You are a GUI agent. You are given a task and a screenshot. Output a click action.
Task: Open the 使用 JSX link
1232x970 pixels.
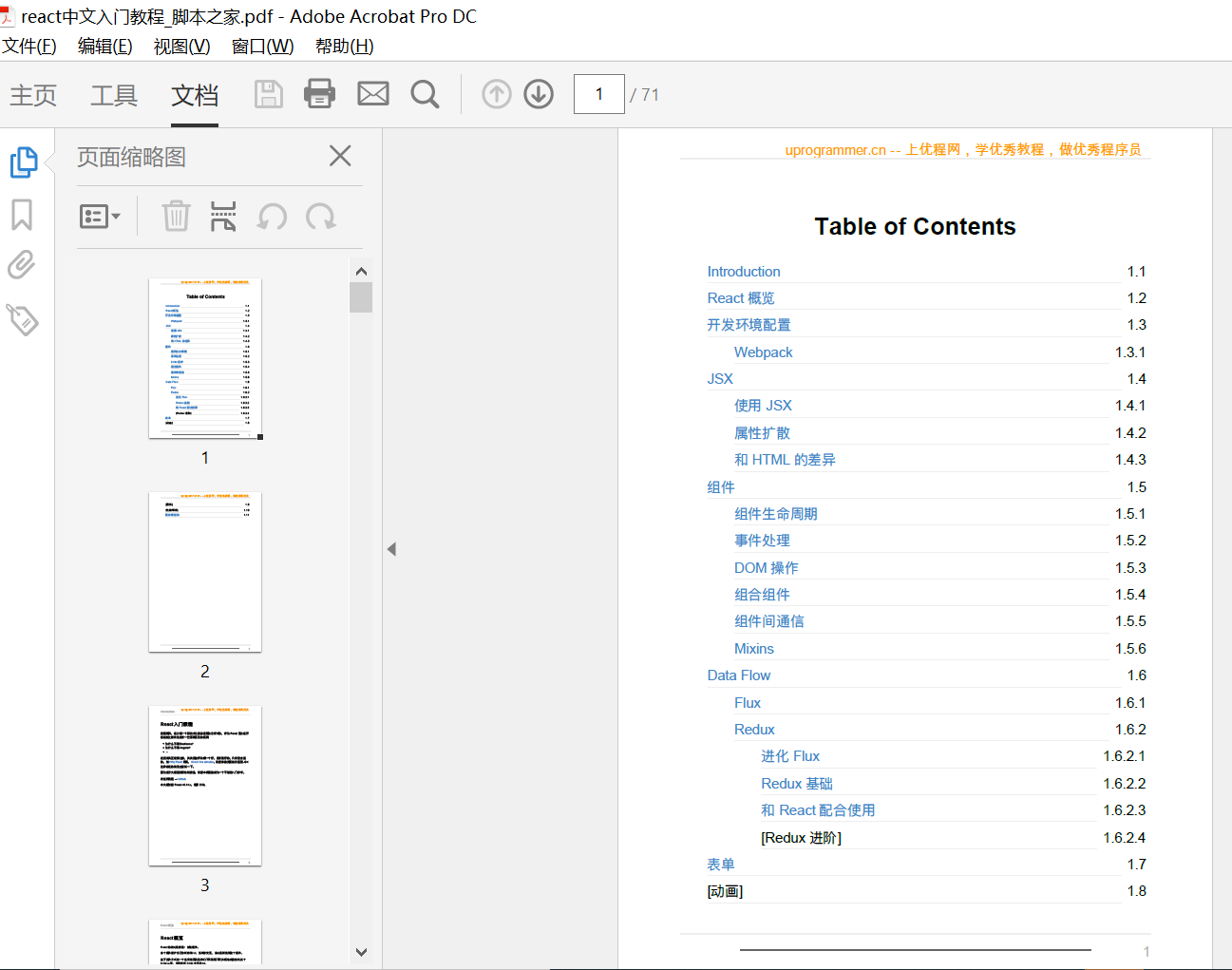(763, 406)
